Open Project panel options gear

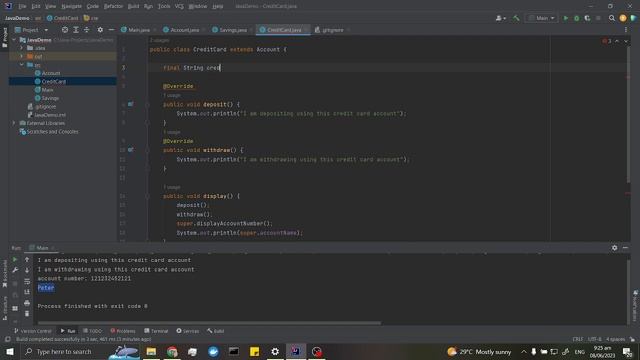[x=100, y=30]
